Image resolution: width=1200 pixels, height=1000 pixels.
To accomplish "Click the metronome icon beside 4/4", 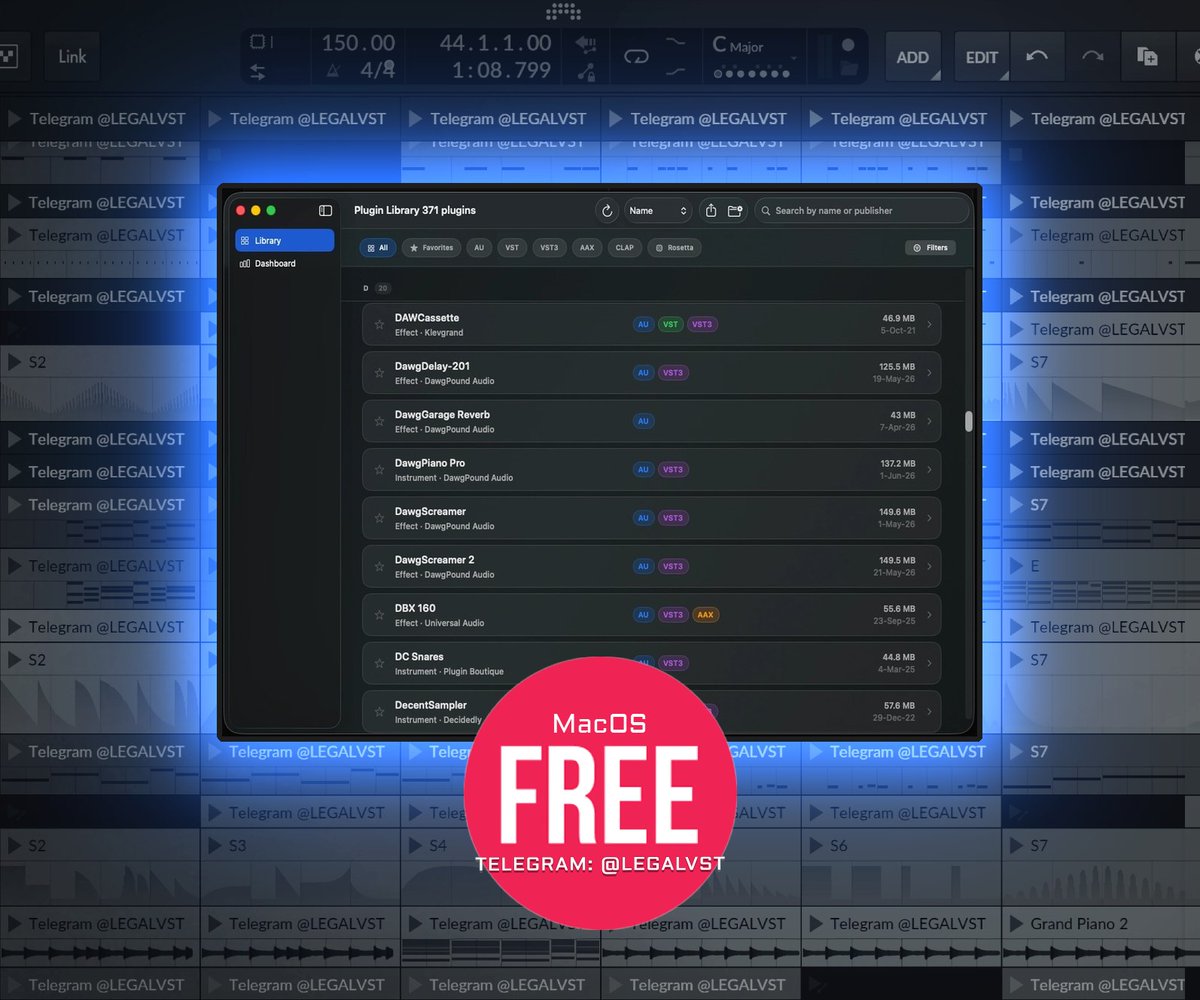I will 333,72.
